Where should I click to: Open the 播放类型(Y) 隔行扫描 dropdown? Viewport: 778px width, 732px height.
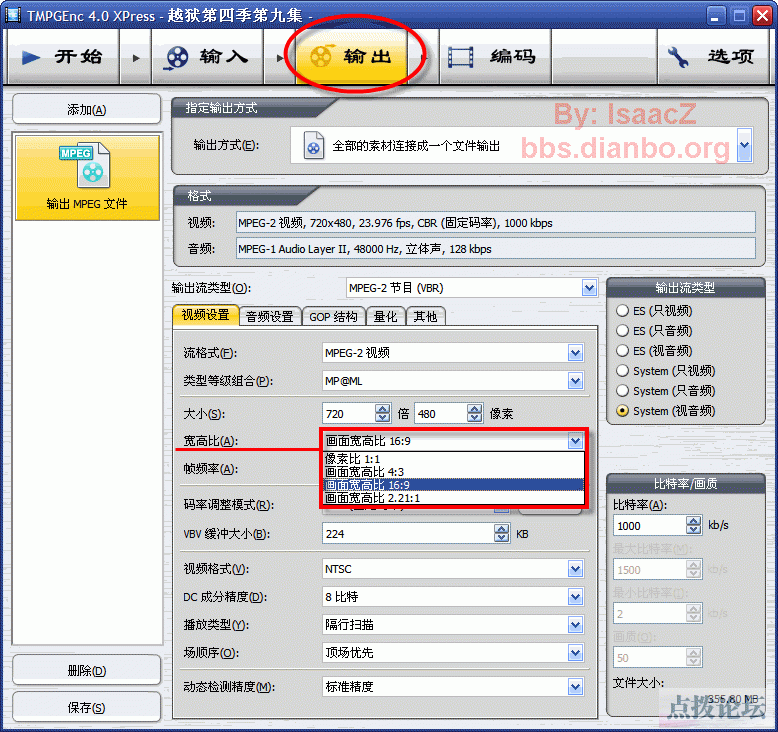(576, 625)
